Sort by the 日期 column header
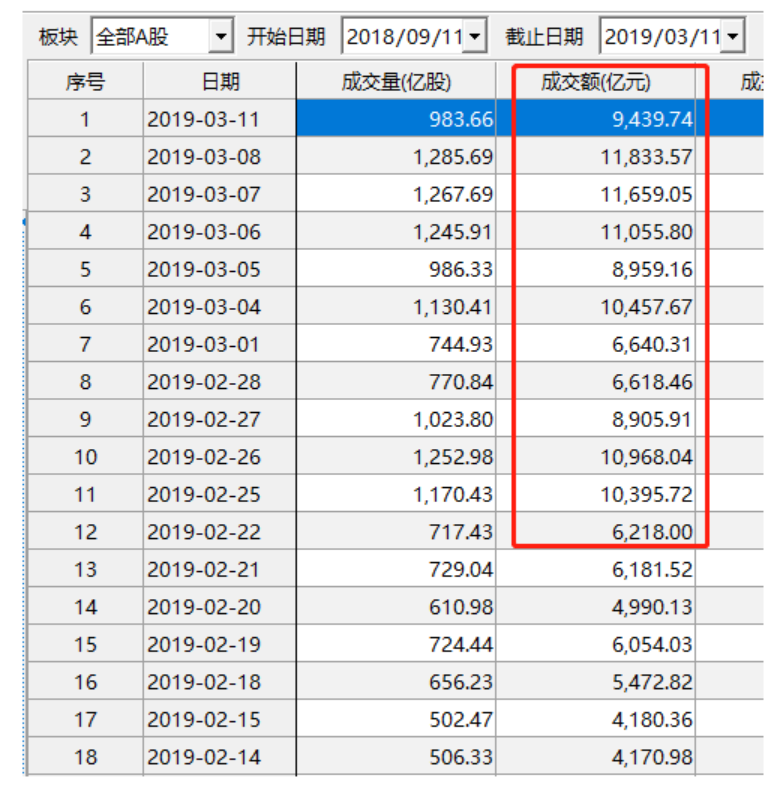 pos(220,82)
